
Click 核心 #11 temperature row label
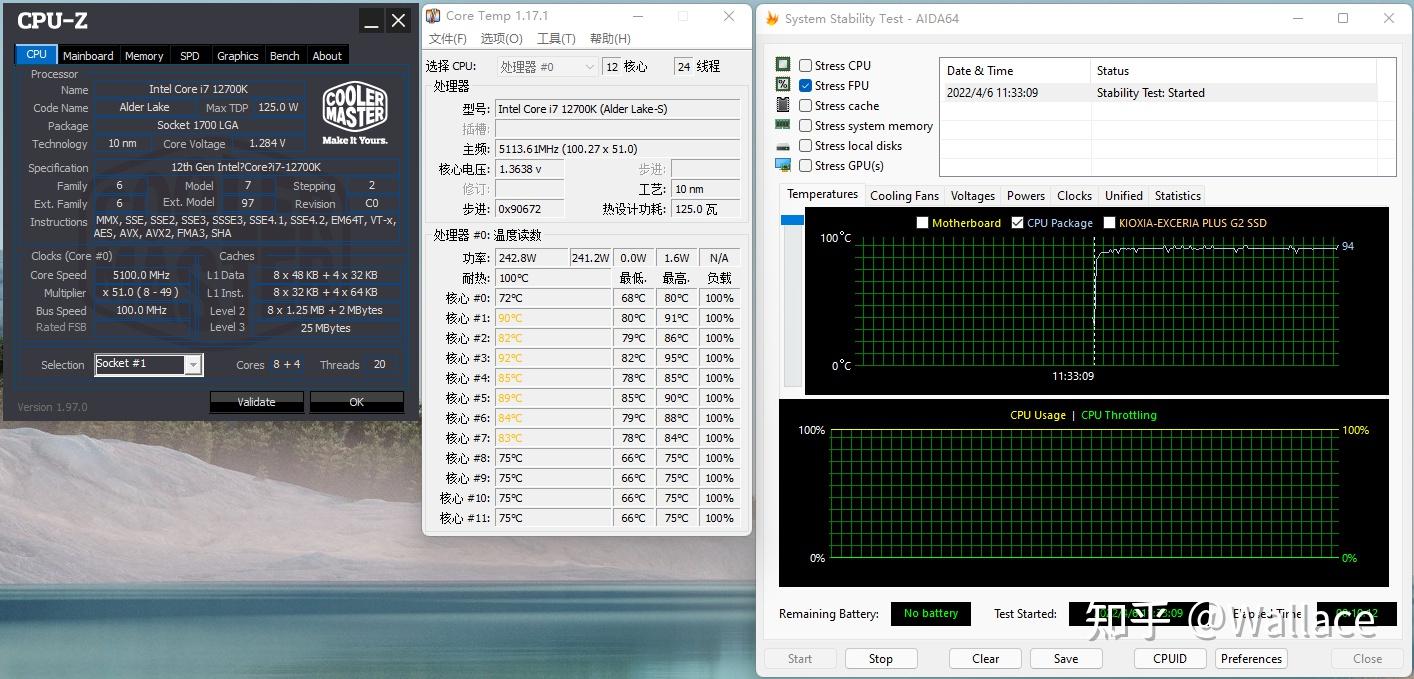coord(465,519)
